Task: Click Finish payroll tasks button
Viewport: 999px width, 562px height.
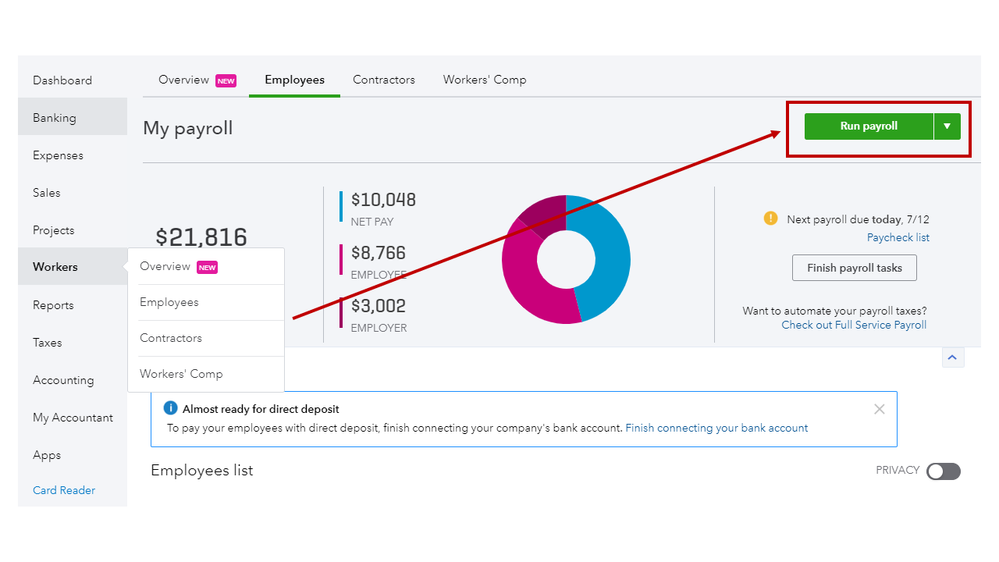Action: coord(854,268)
